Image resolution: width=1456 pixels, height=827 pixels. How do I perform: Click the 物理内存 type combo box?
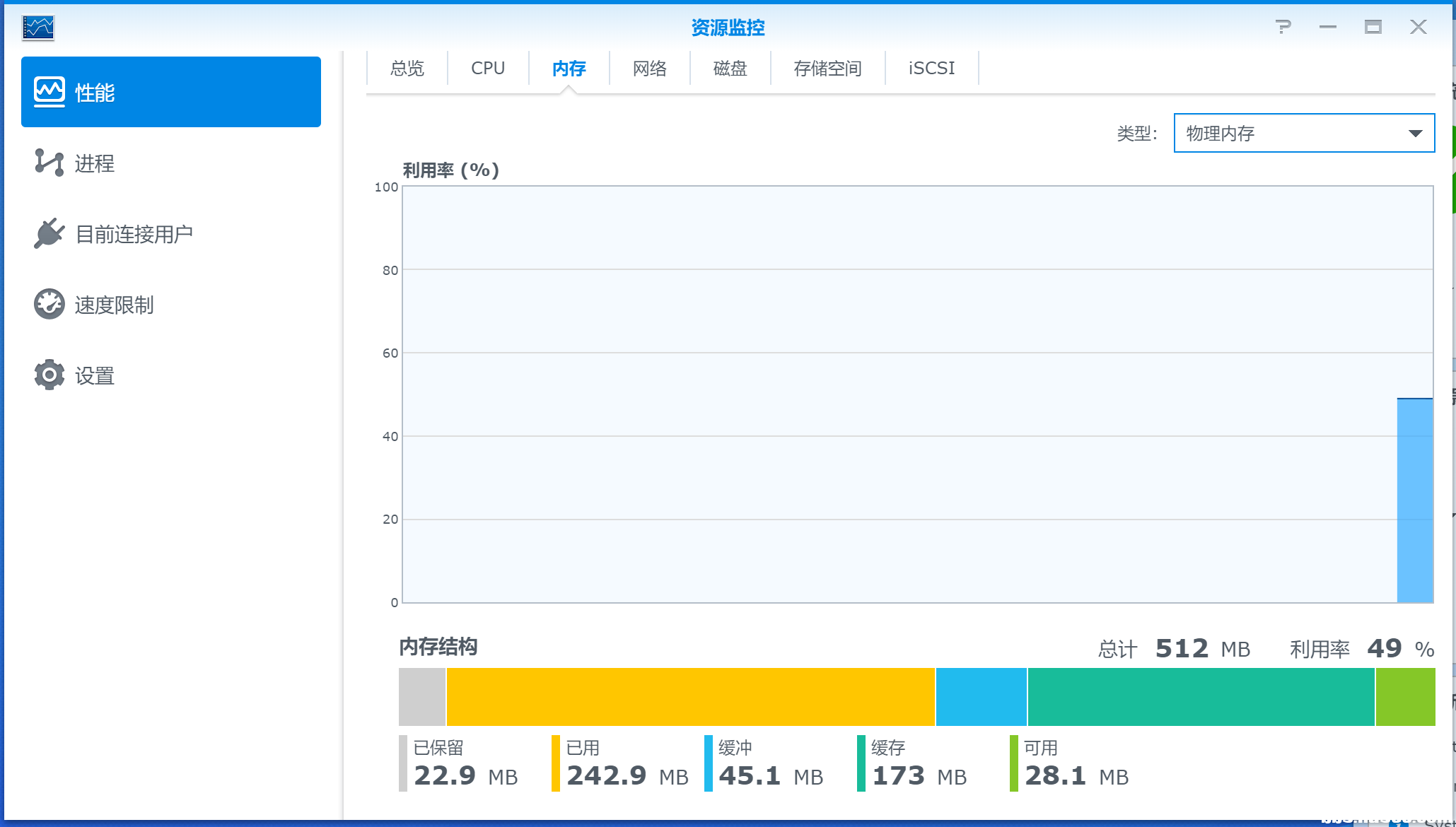[x=1304, y=133]
